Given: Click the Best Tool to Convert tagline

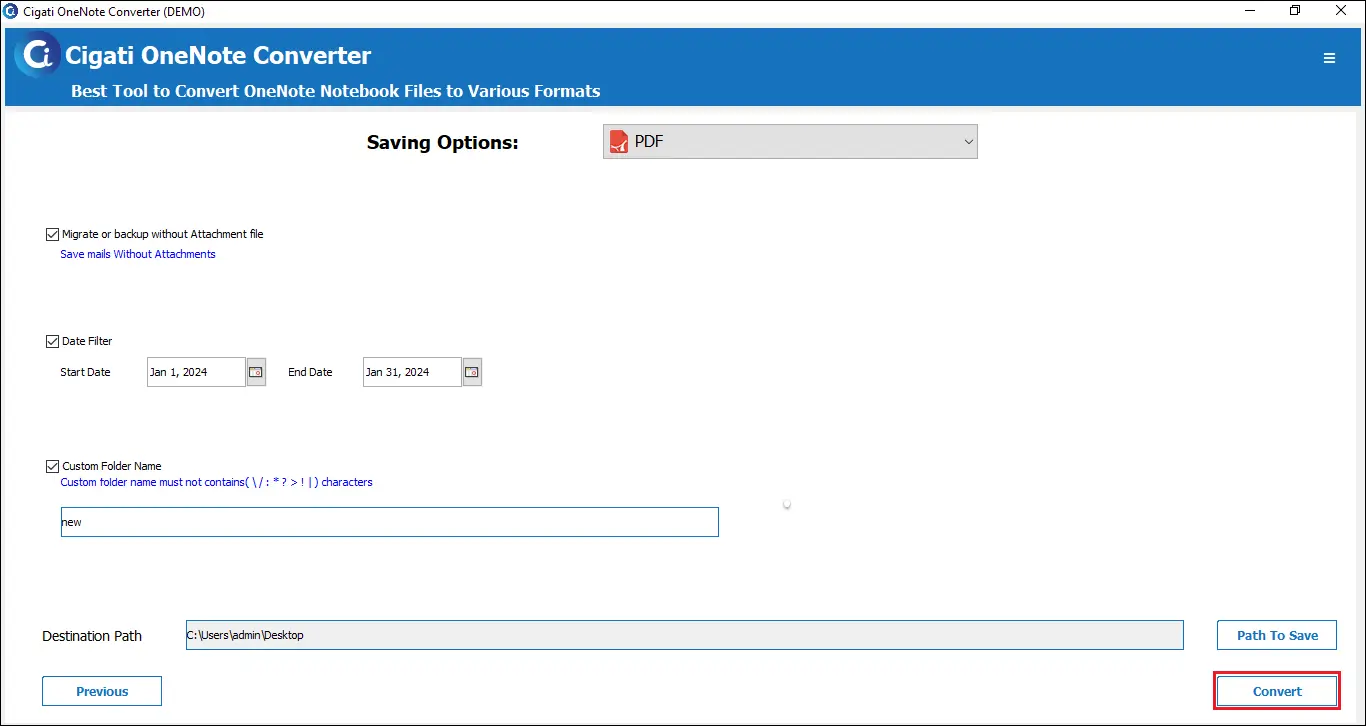Looking at the screenshot, I should tap(336, 91).
